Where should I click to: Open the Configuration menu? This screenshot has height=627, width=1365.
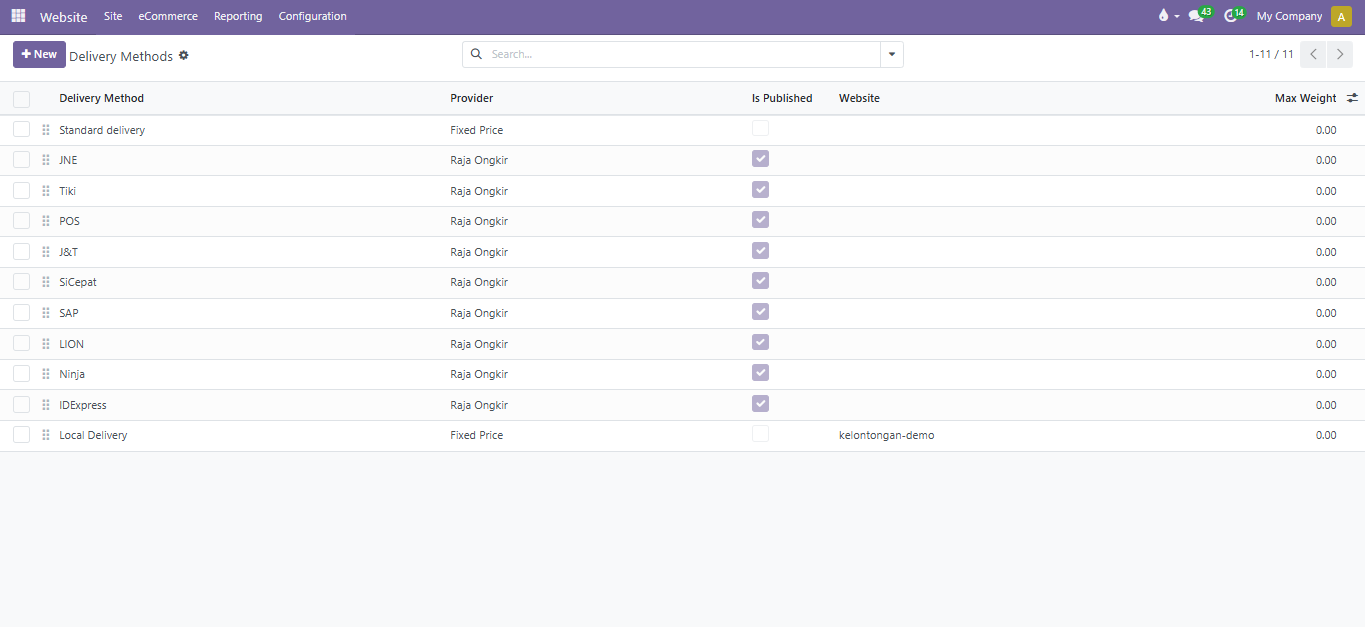tap(312, 16)
